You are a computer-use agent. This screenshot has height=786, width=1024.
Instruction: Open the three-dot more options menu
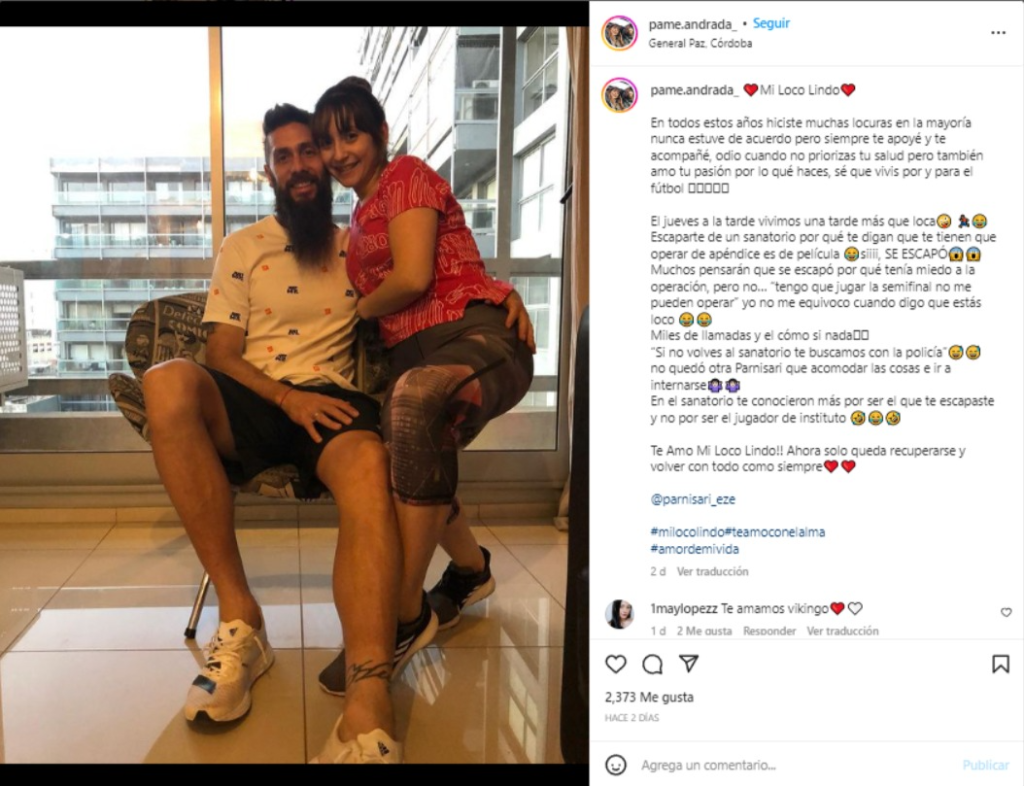click(998, 33)
